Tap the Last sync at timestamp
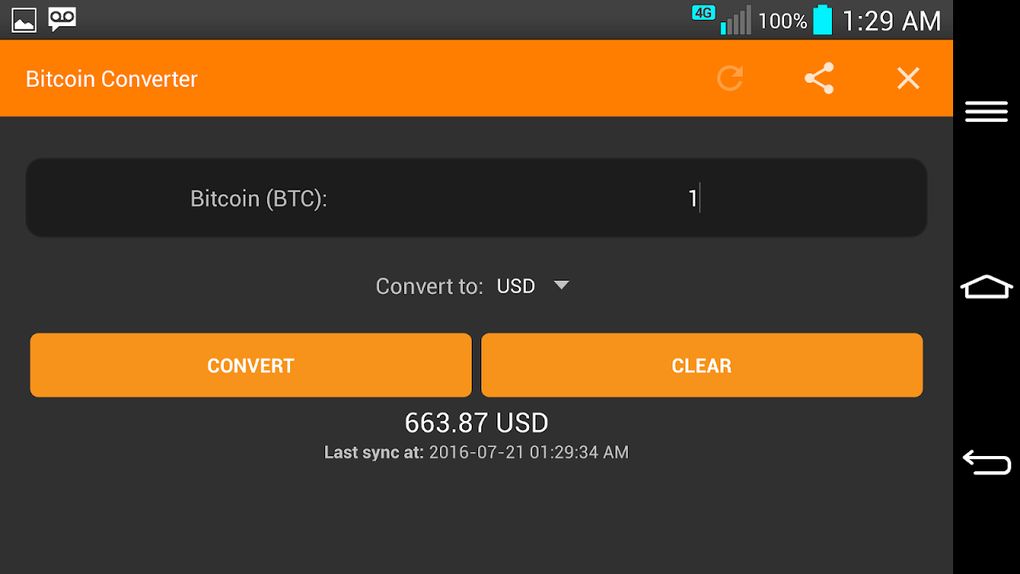Viewport: 1020px width, 574px height. (476, 453)
